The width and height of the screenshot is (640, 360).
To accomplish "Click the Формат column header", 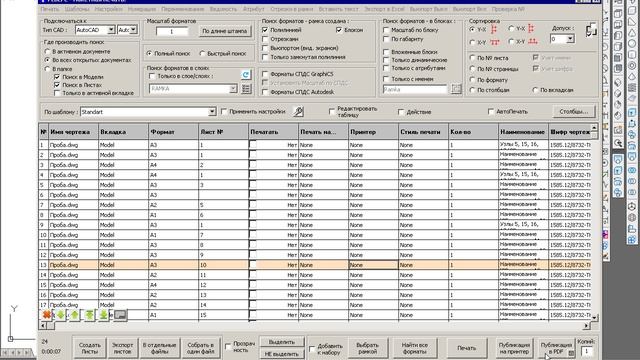I will [x=173, y=132].
